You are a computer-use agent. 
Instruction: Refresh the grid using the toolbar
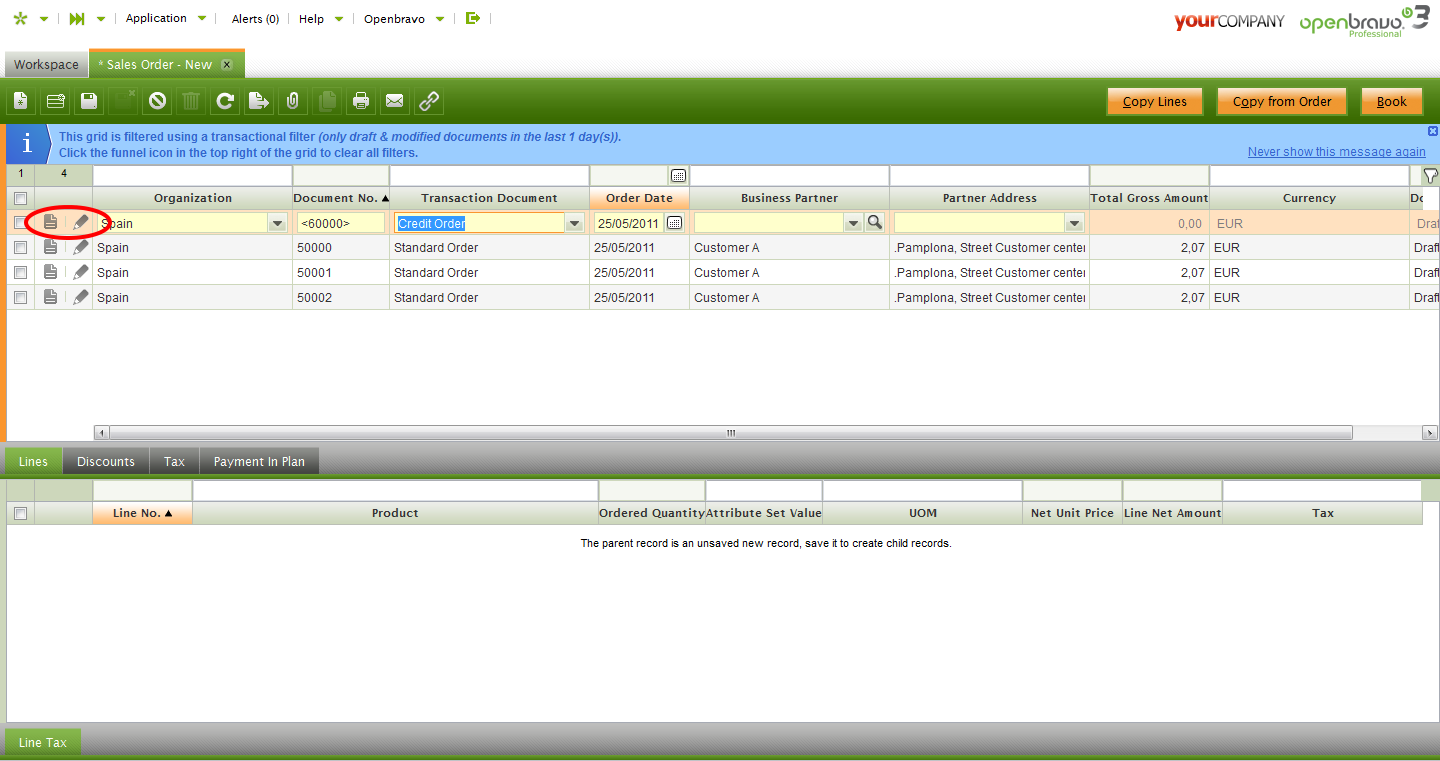225,101
